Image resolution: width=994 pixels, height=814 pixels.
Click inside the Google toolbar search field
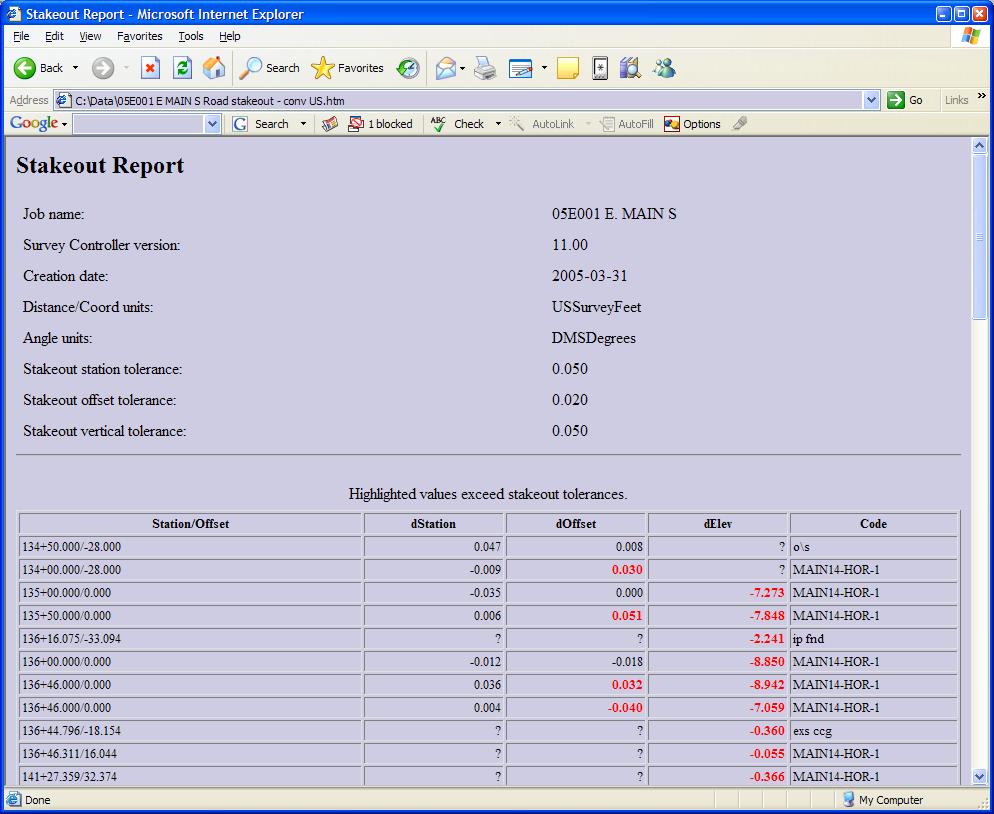click(x=138, y=124)
